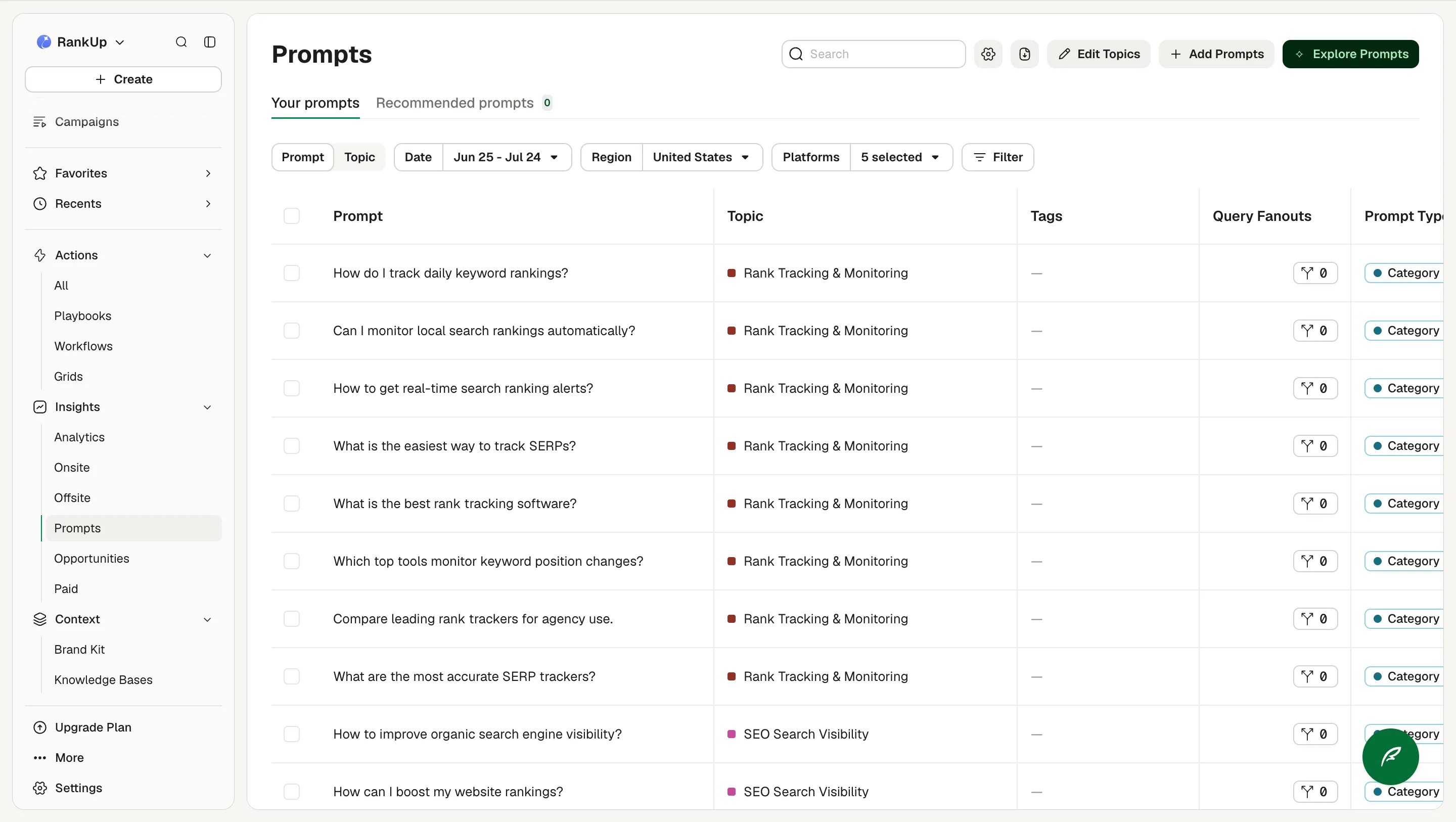Open Analytics in the sidebar
This screenshot has height=822, width=1456.
click(x=79, y=437)
